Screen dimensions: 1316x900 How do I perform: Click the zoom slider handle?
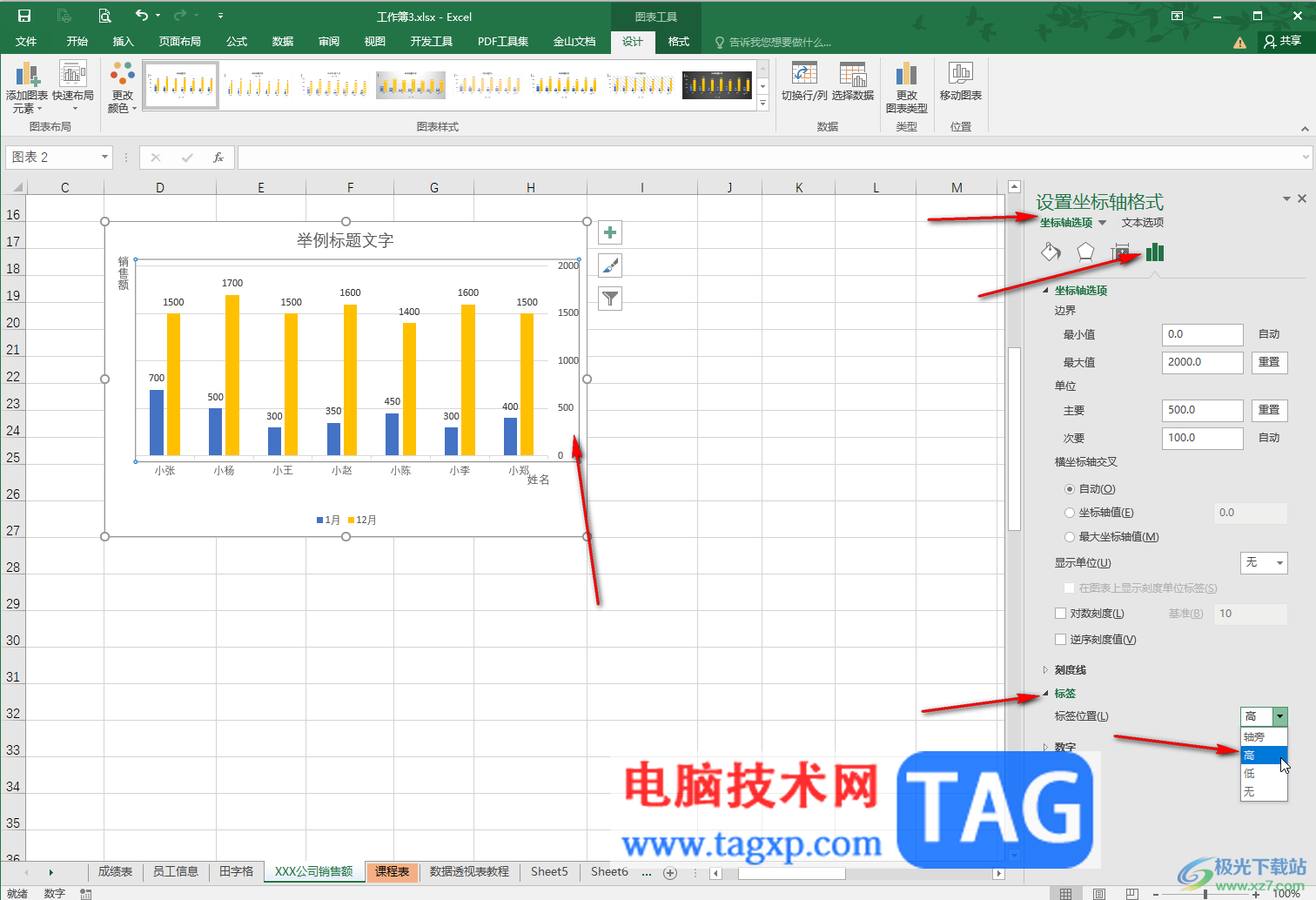coord(1205,894)
